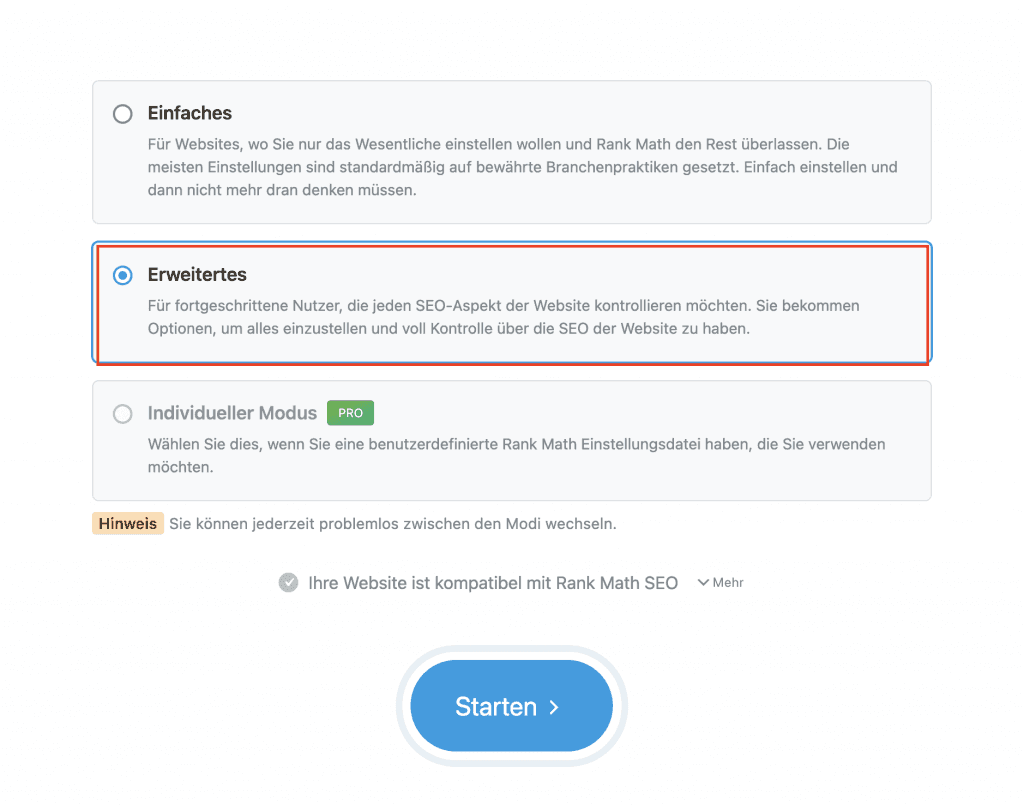Expand details with the Mehr chevron

point(703,583)
